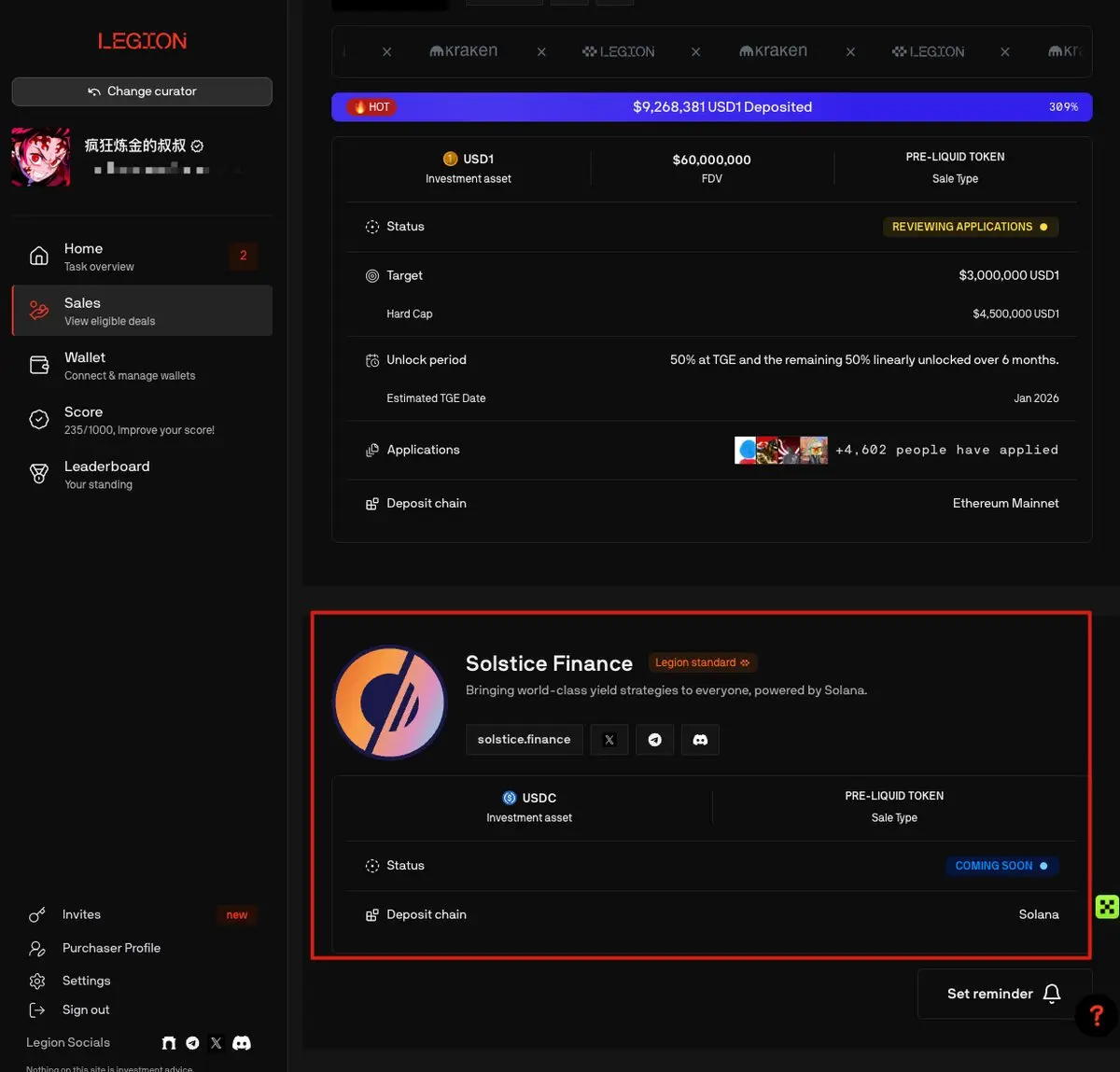
Task: Click the Applications row icon
Action: pyautogui.click(x=372, y=450)
